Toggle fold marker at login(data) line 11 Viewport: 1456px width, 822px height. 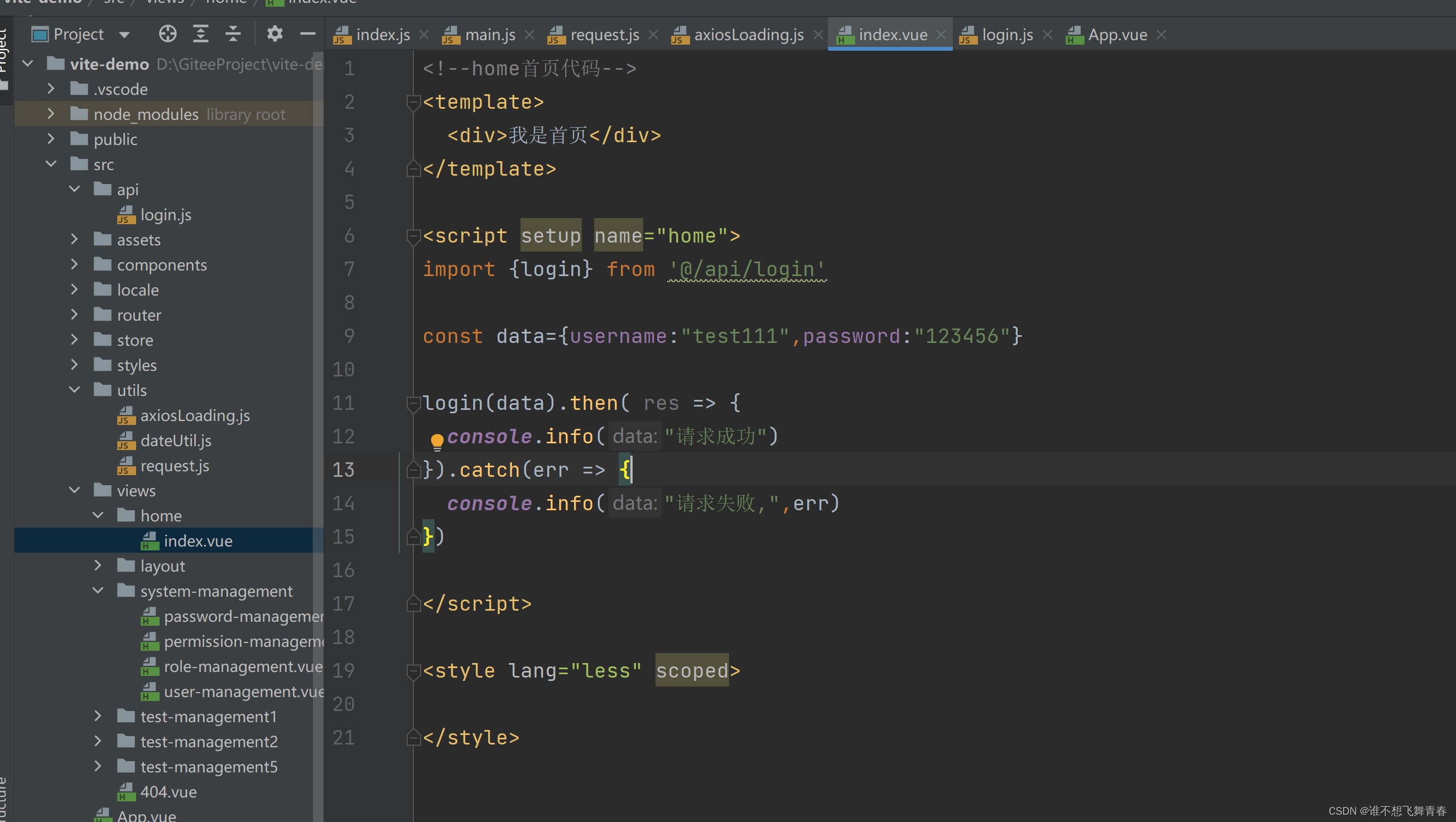click(413, 403)
